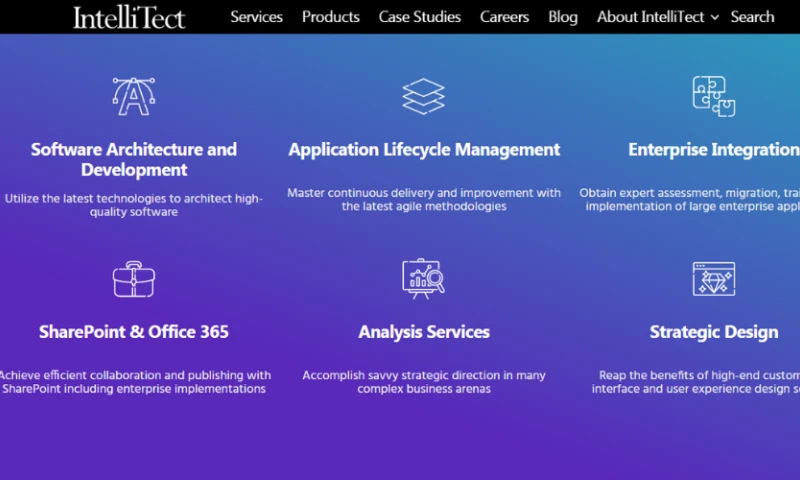The height and width of the screenshot is (480, 800).
Task: Open Analysis Services heading
Action: pyautogui.click(x=424, y=332)
